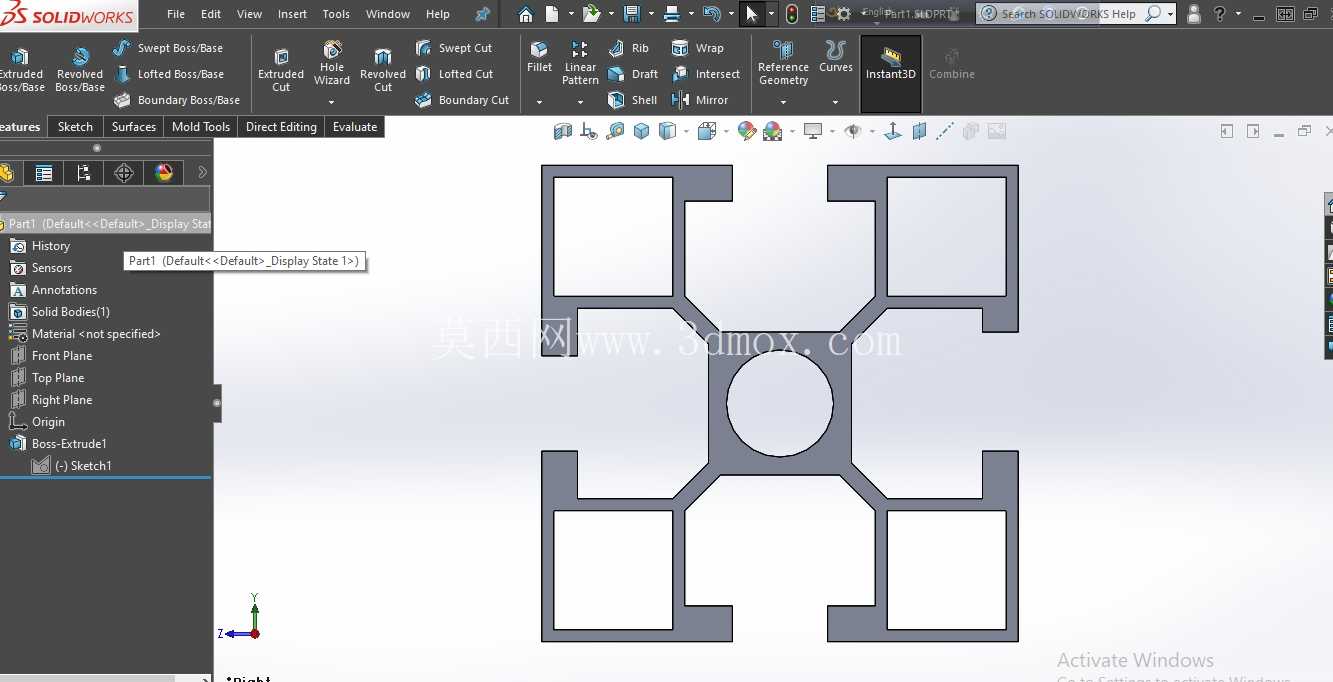Image resolution: width=1333 pixels, height=682 pixels.
Task: Choose Boundary Boss/Base feature
Action: (177, 100)
